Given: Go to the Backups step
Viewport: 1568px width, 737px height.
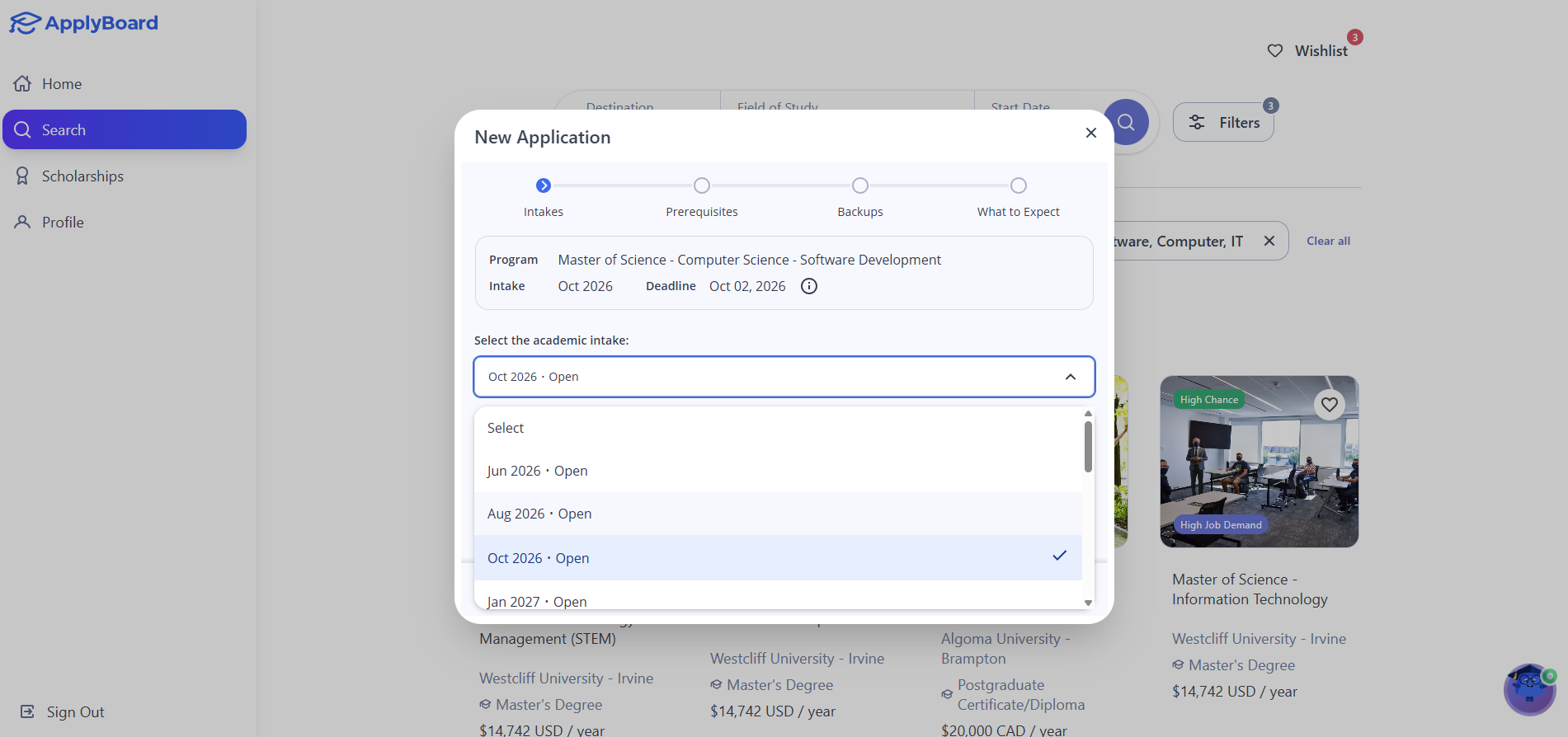Looking at the screenshot, I should tap(860, 185).
